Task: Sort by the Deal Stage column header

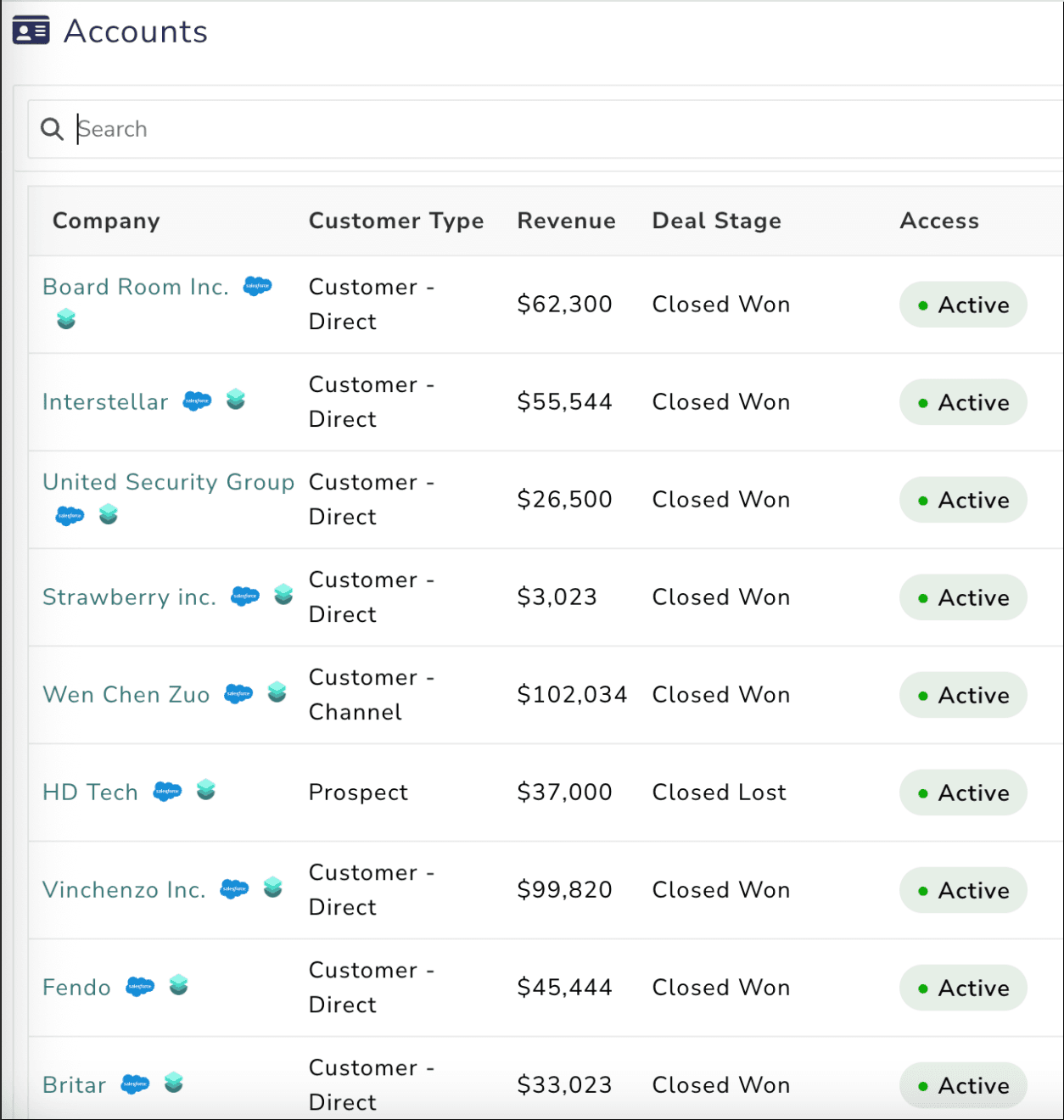Action: click(x=716, y=221)
